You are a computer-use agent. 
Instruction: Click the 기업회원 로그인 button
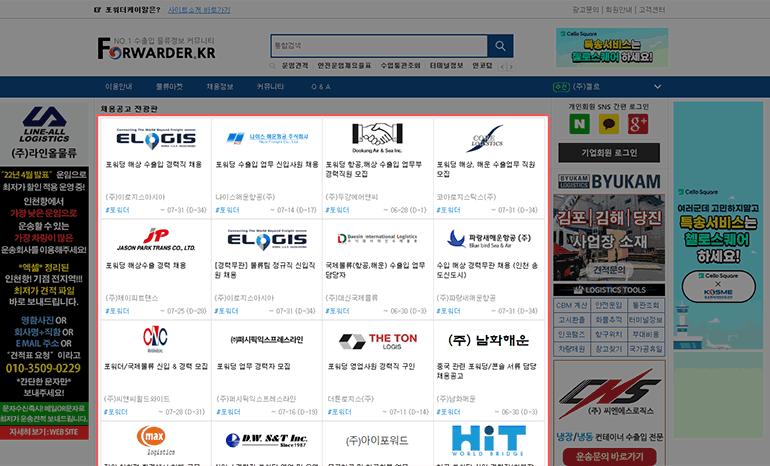(x=609, y=153)
